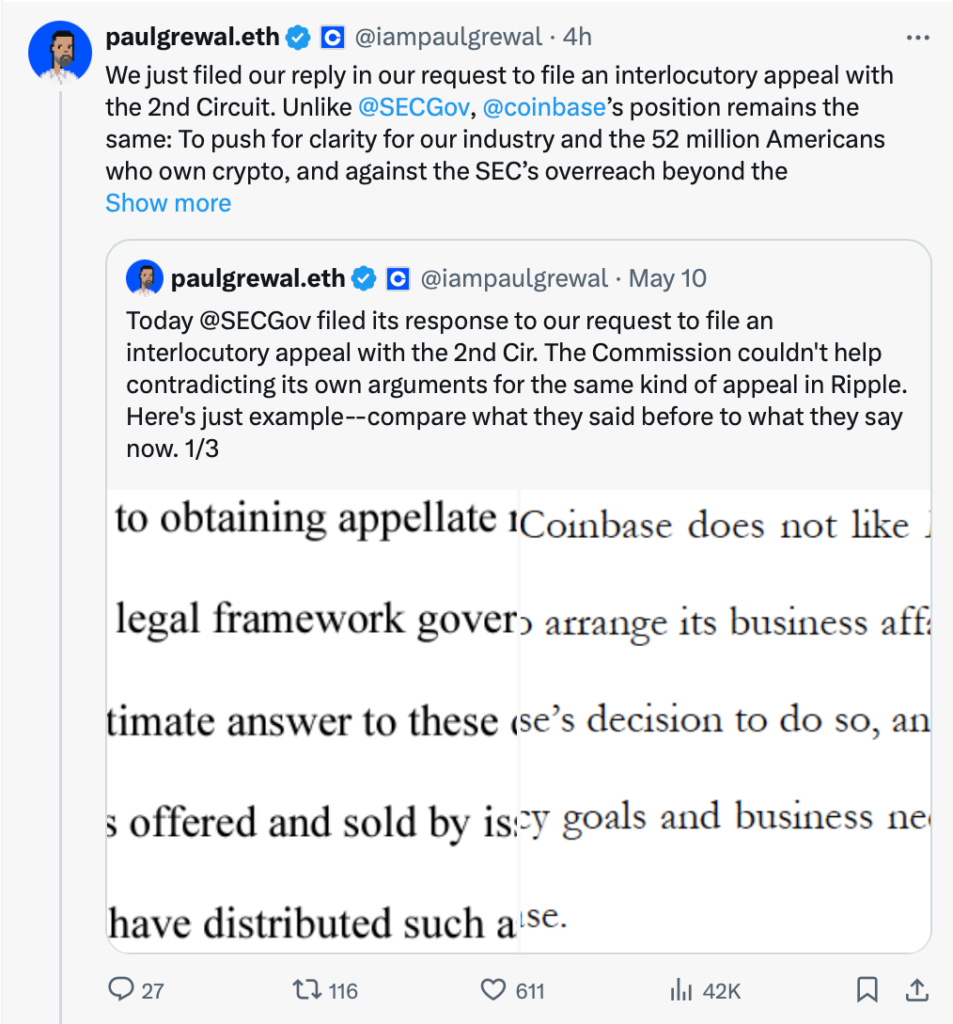
Task: Click the small avatar in quoted tweet
Action: pos(145,279)
